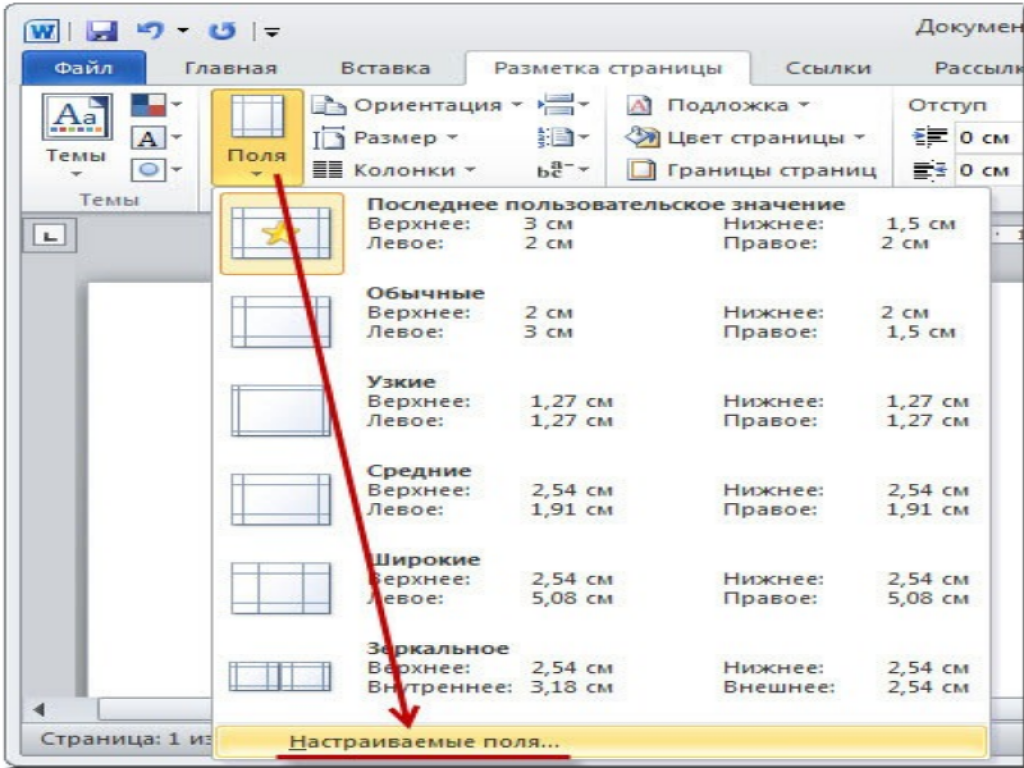The width and height of the screenshot is (1024, 768).
Task: Click the Поля margins button
Action: click(x=257, y=137)
